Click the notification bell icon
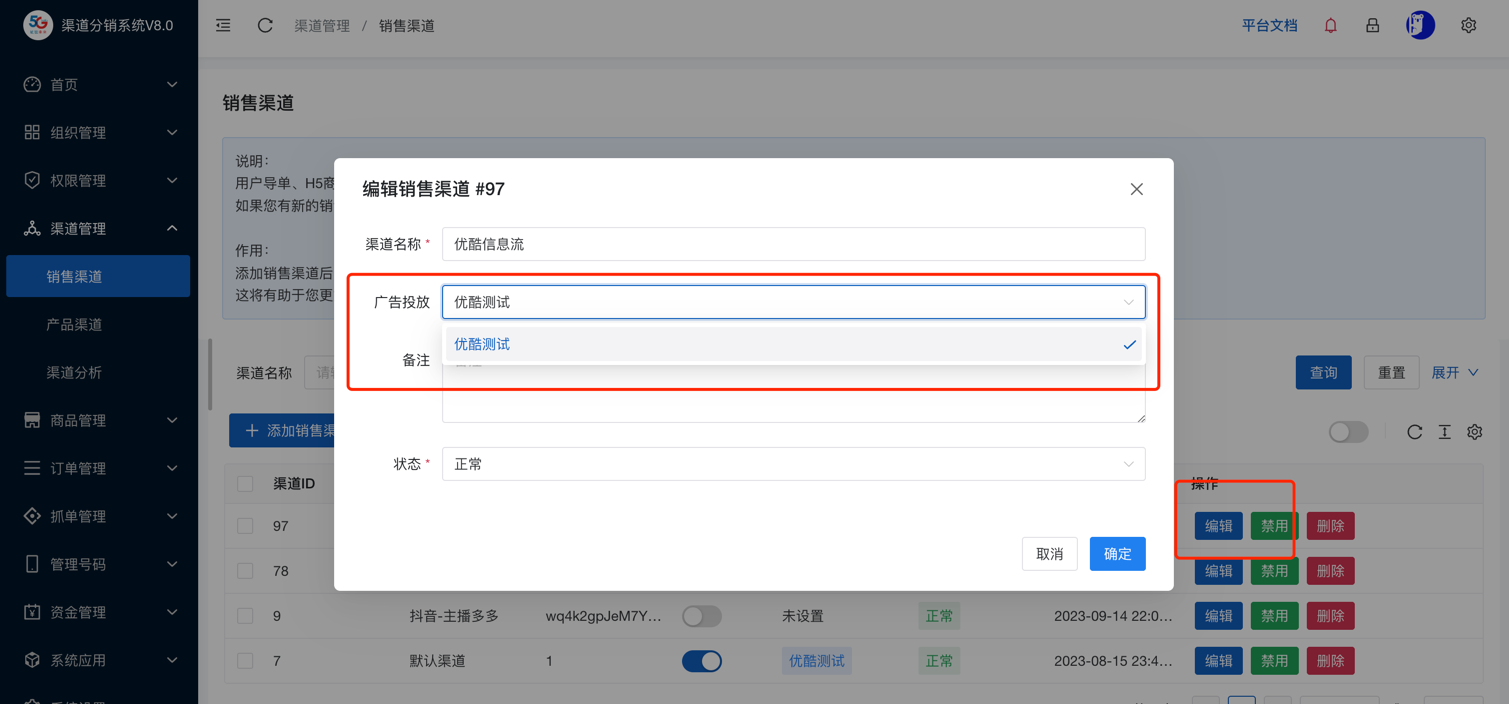Image resolution: width=1509 pixels, height=704 pixels. click(x=1330, y=26)
